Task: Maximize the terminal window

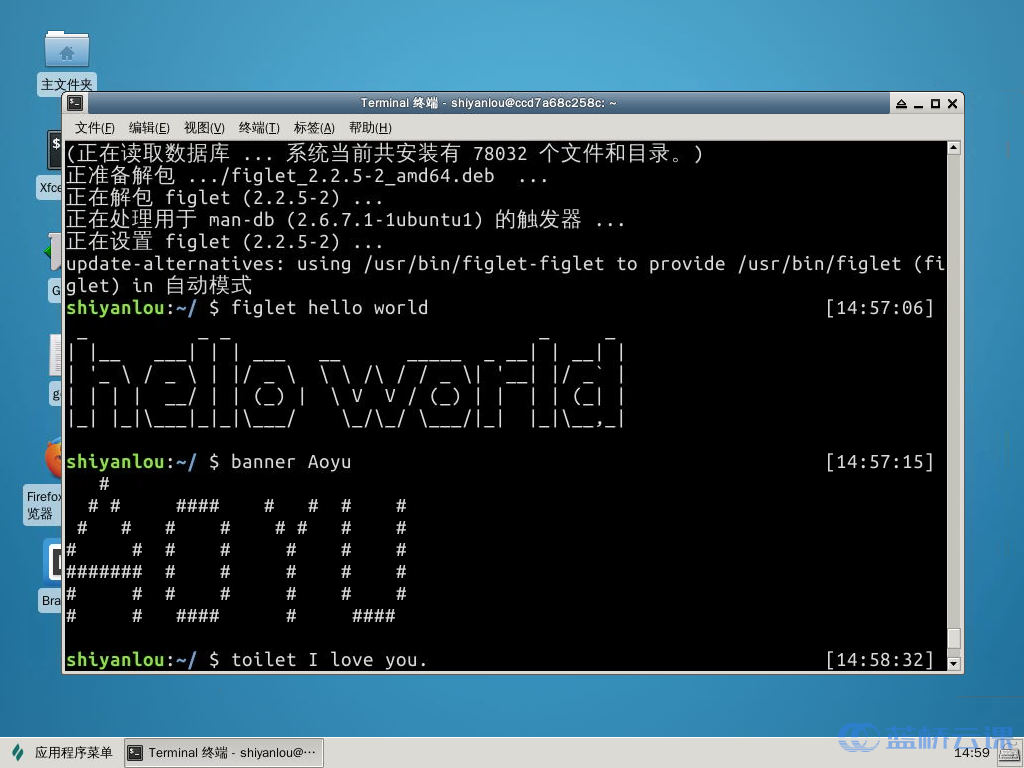Action: pos(935,103)
